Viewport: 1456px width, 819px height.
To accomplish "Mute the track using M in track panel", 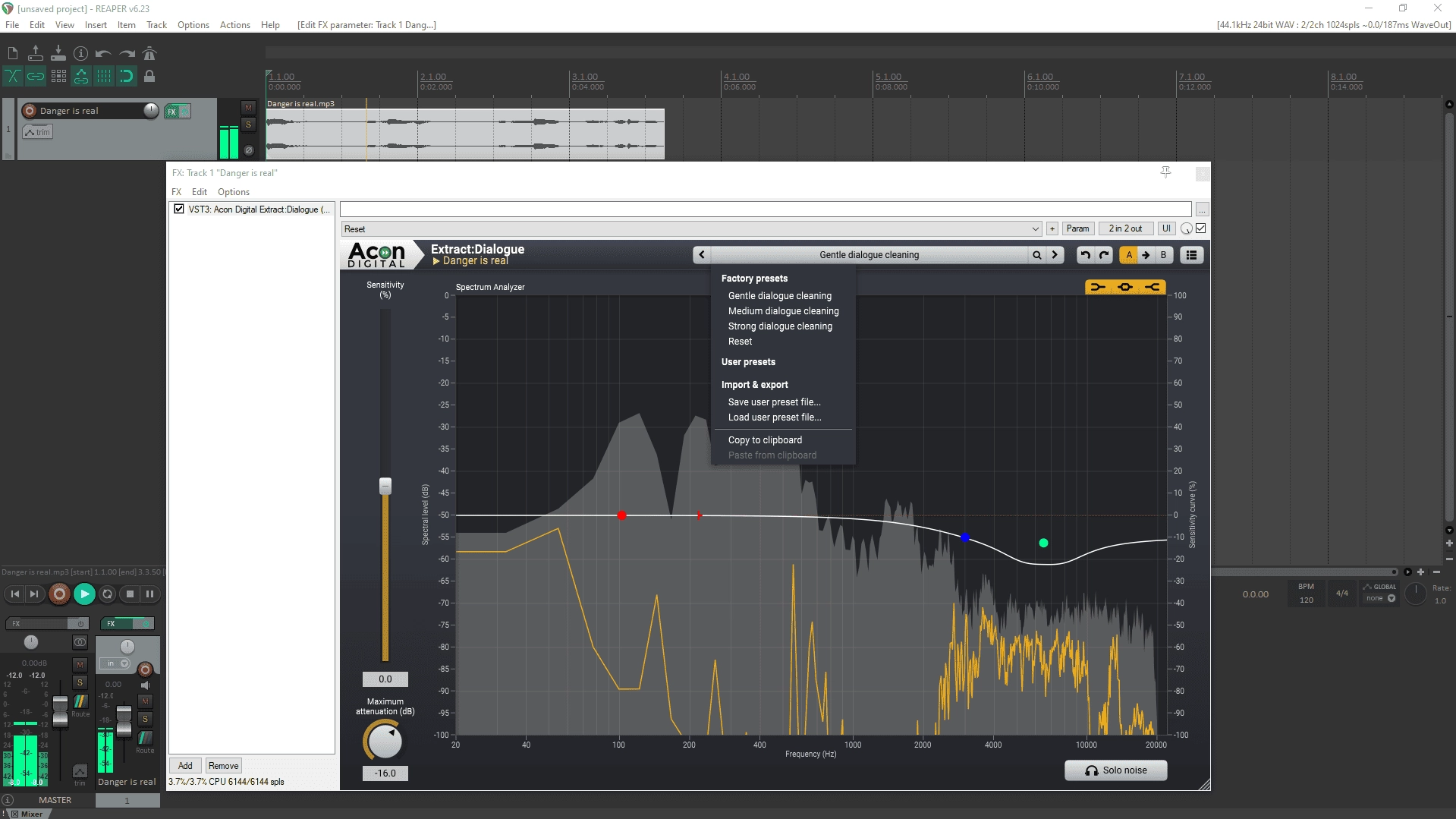I will (248, 108).
